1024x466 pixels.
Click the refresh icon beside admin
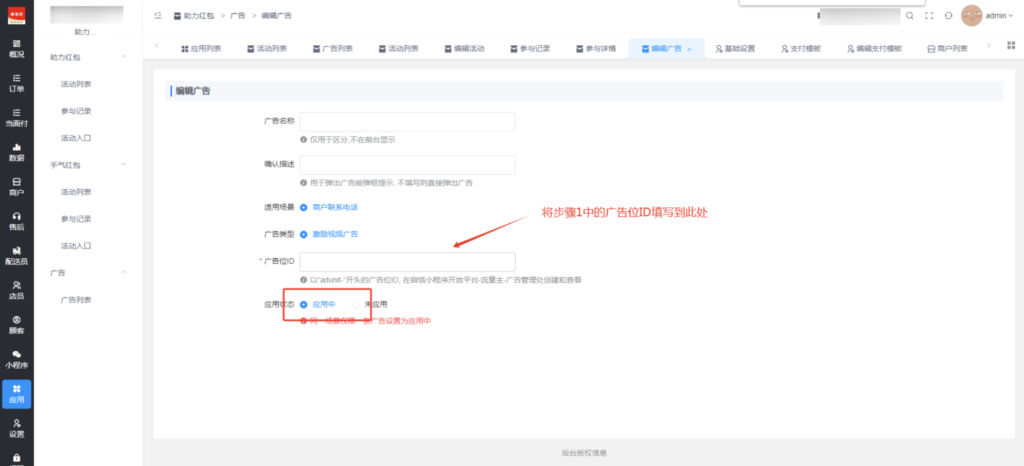[948, 16]
